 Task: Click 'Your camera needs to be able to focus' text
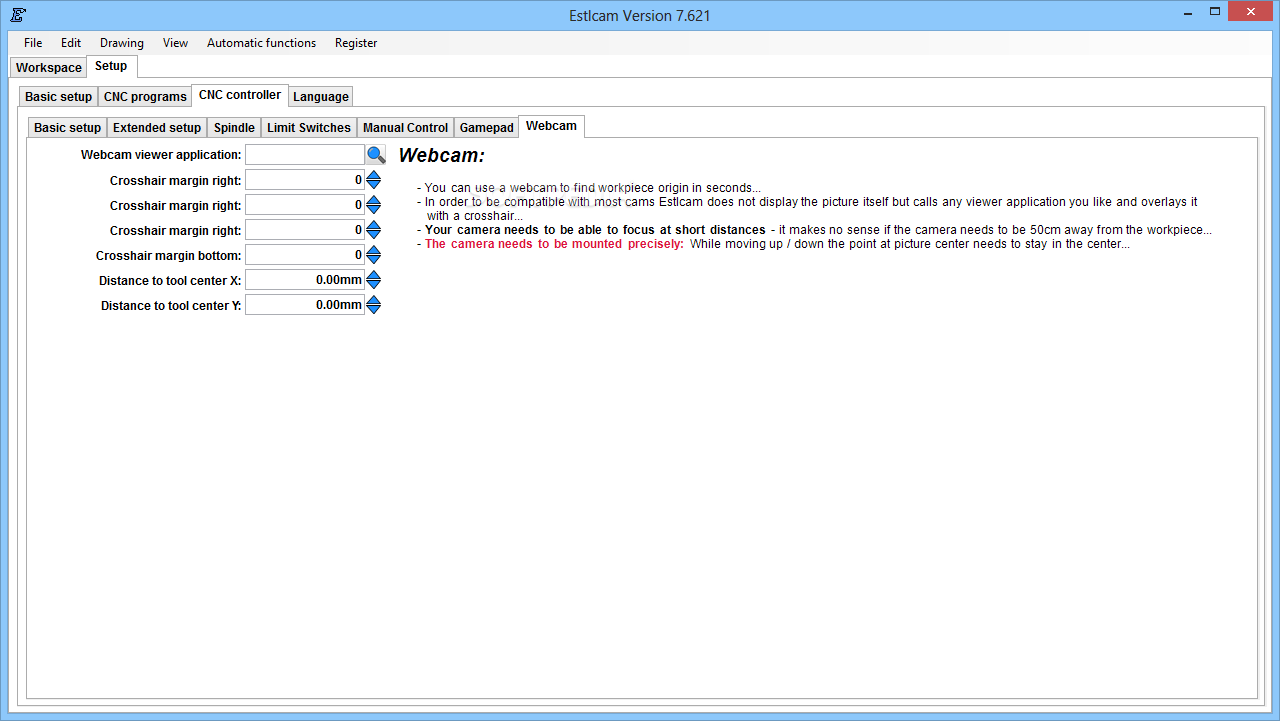595,230
